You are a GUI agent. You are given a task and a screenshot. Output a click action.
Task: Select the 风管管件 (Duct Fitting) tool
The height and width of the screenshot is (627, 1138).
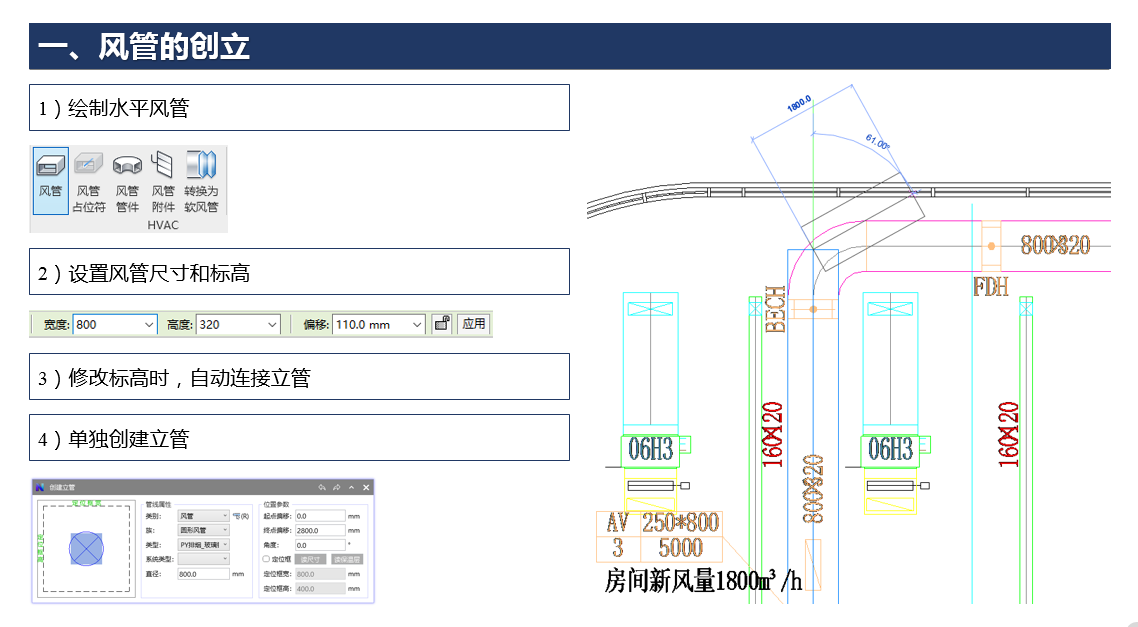[127, 181]
